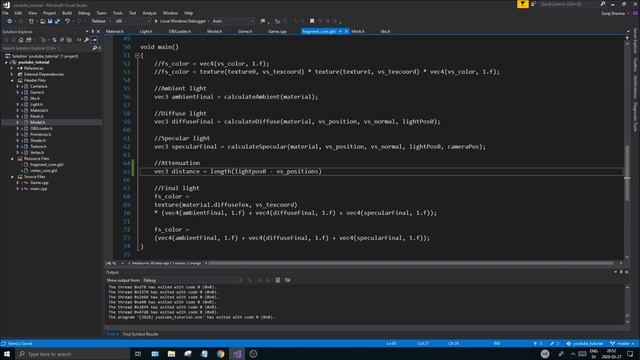Click the Preview Selected Items icon
This screenshot has width=640, height=360.
(94, 40)
